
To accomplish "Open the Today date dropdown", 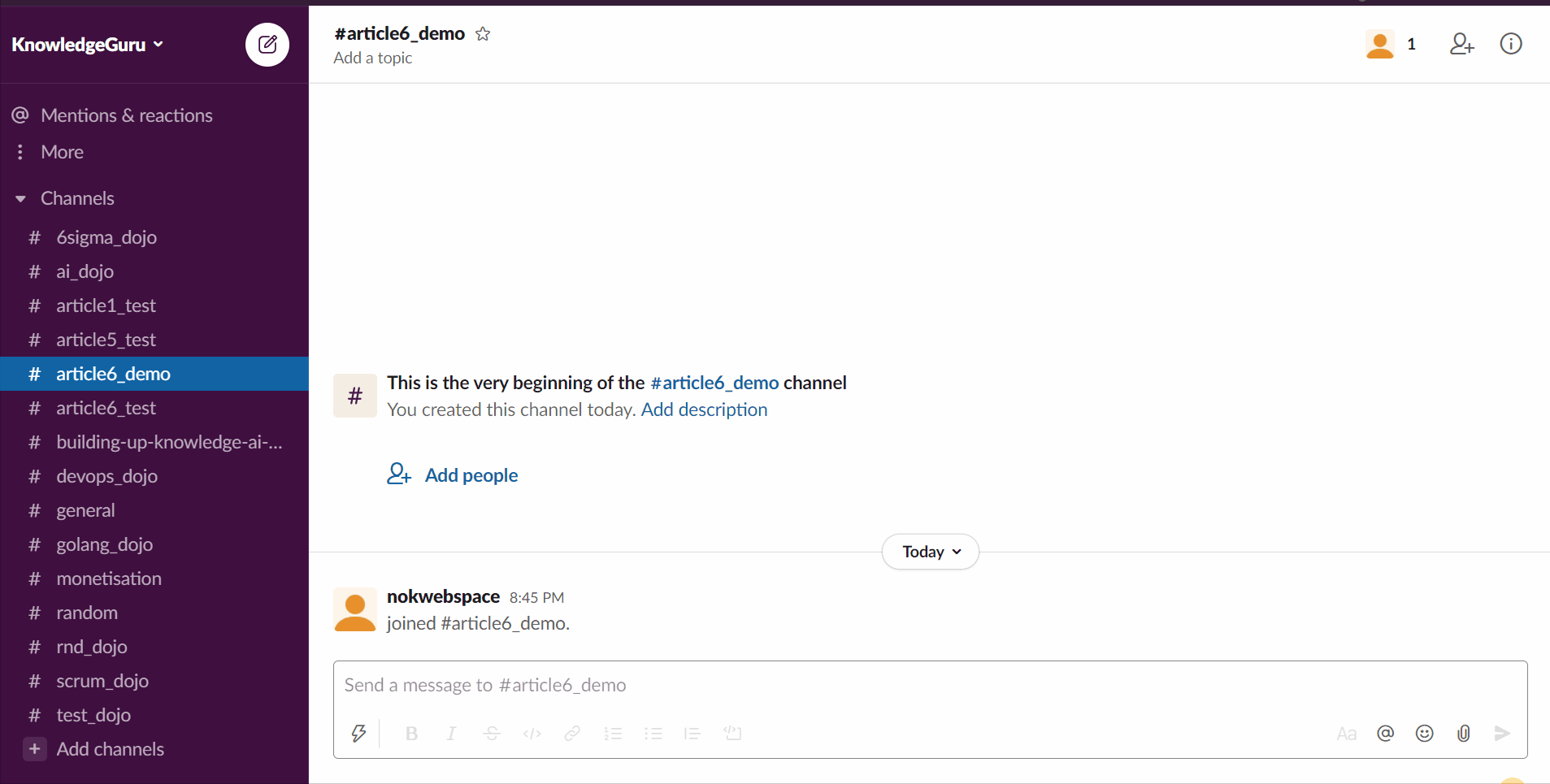I will tap(931, 552).
